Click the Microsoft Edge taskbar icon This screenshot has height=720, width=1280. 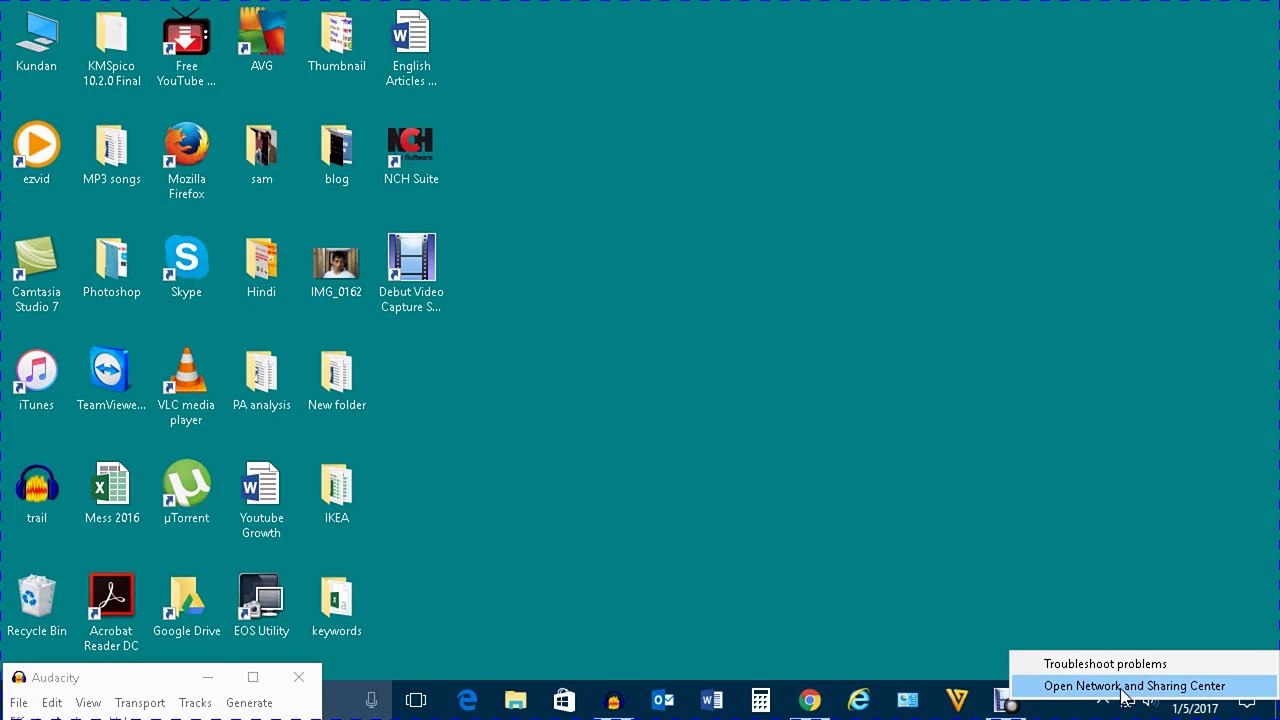point(467,700)
